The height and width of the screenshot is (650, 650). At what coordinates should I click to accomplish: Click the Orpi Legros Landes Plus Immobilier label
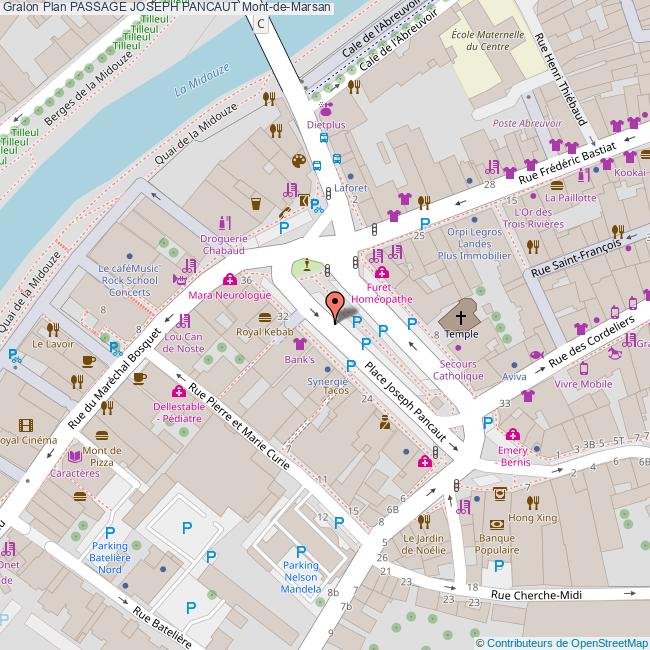474,244
